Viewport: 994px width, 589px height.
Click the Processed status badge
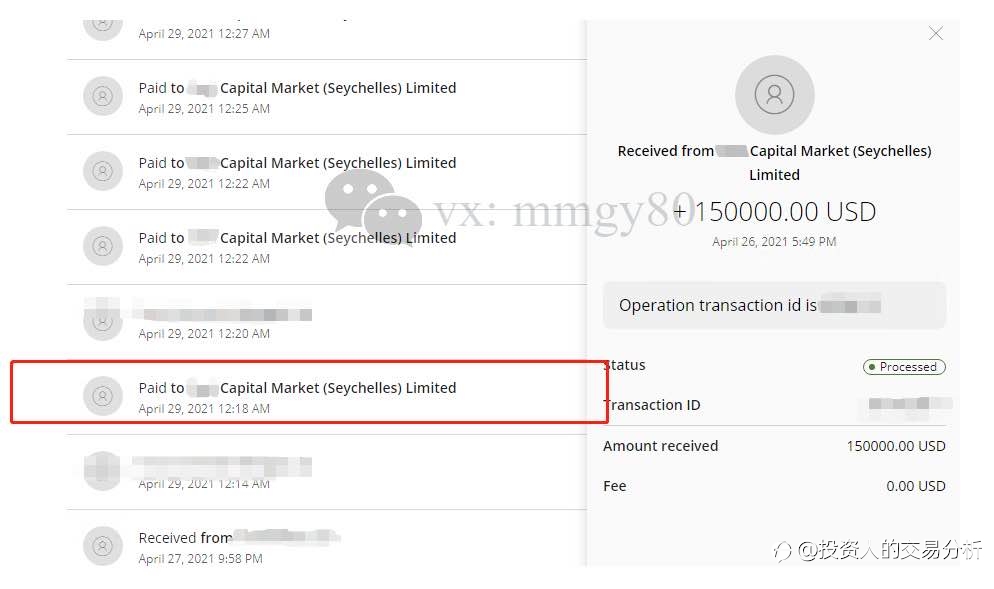pos(904,367)
